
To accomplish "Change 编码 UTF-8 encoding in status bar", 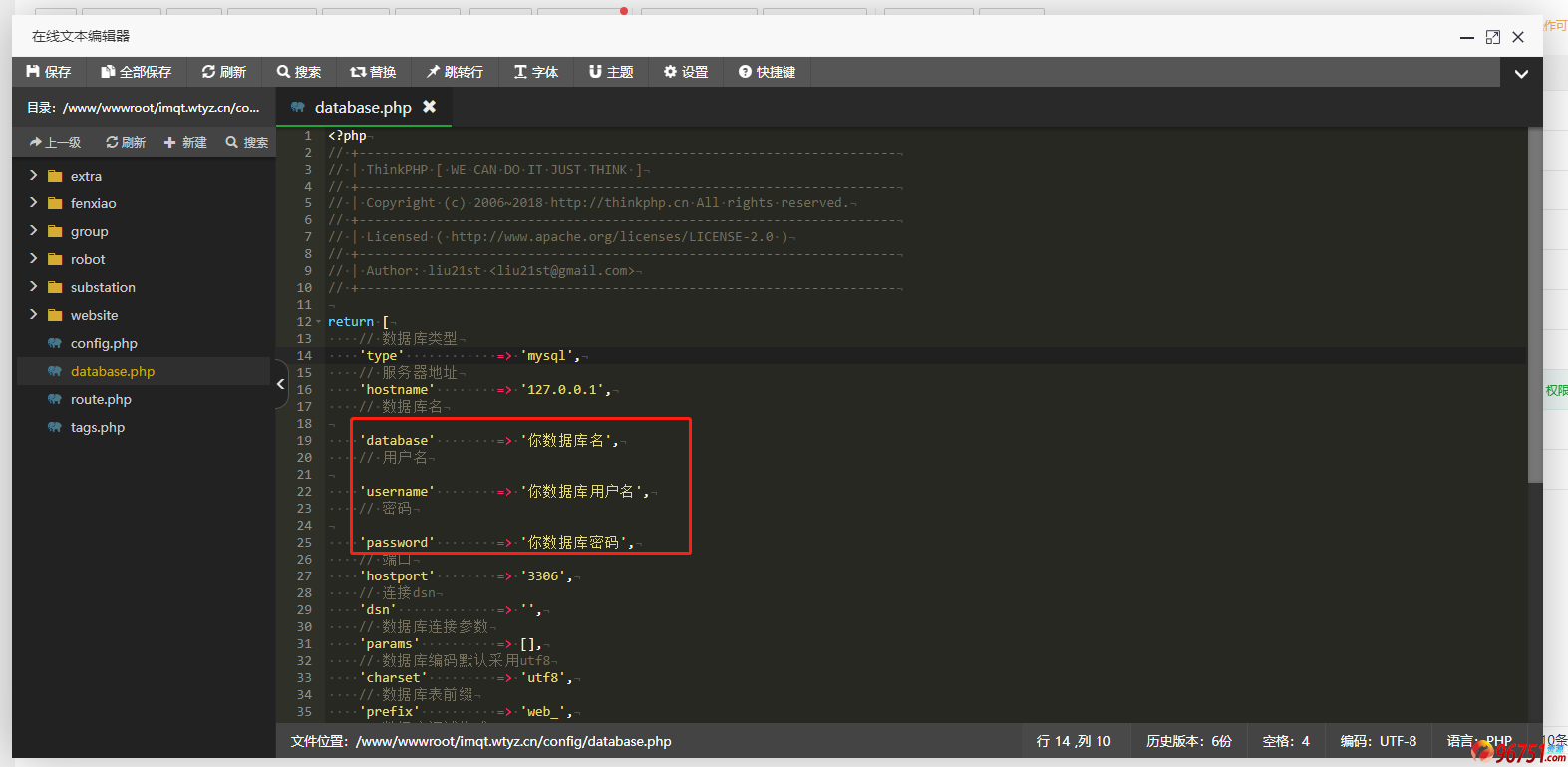I will 1379,741.
